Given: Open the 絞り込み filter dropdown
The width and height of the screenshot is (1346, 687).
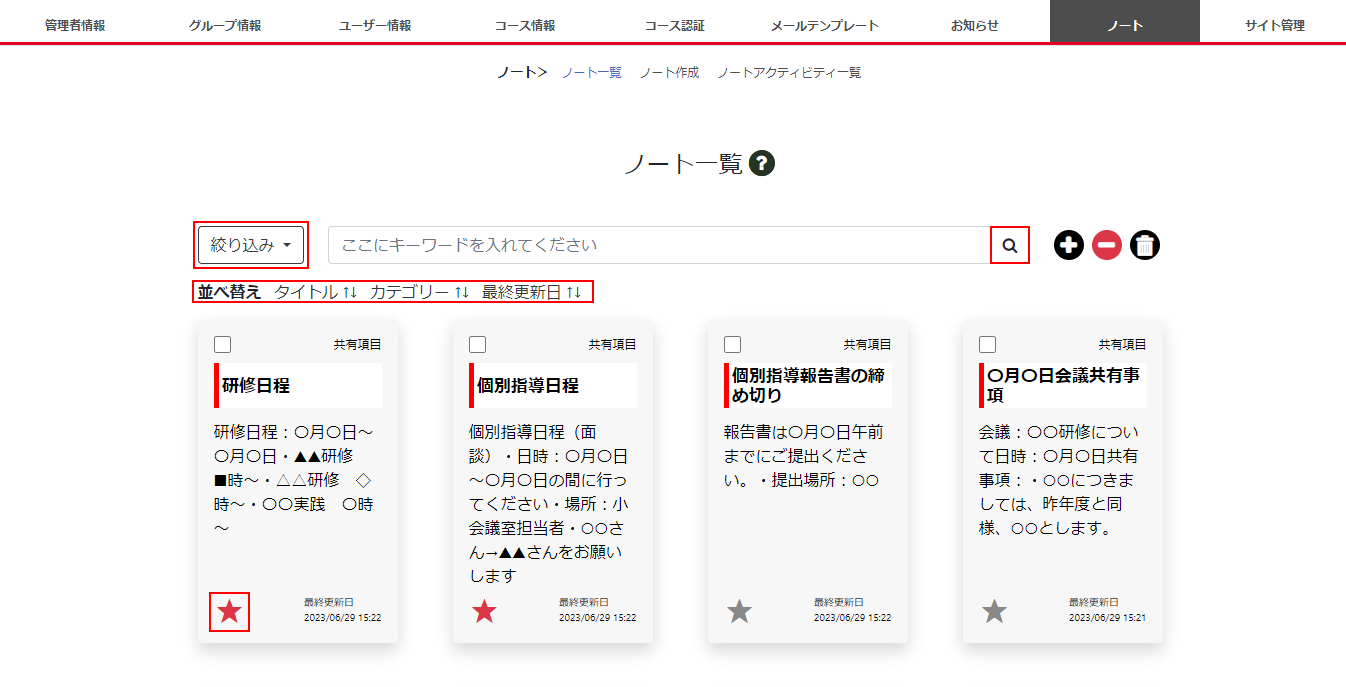Looking at the screenshot, I should coord(251,245).
